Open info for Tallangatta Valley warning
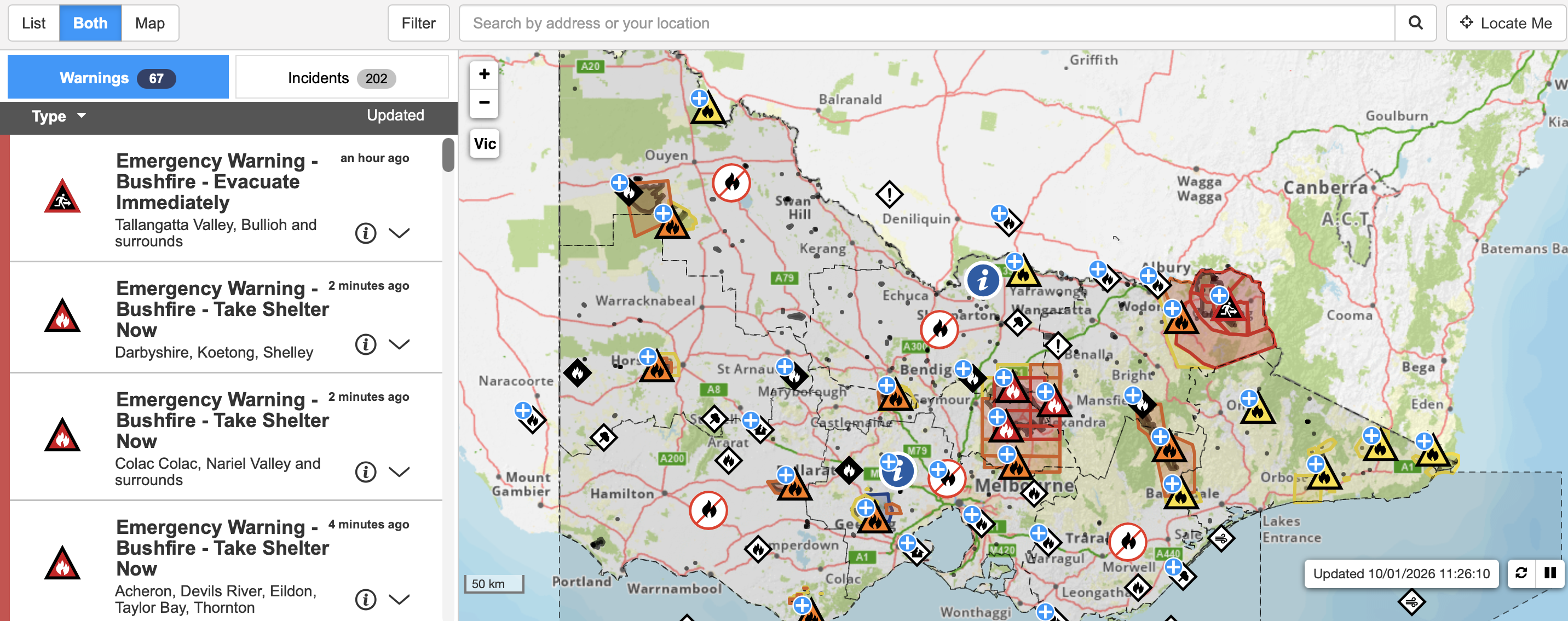1568x621 pixels. [365, 233]
